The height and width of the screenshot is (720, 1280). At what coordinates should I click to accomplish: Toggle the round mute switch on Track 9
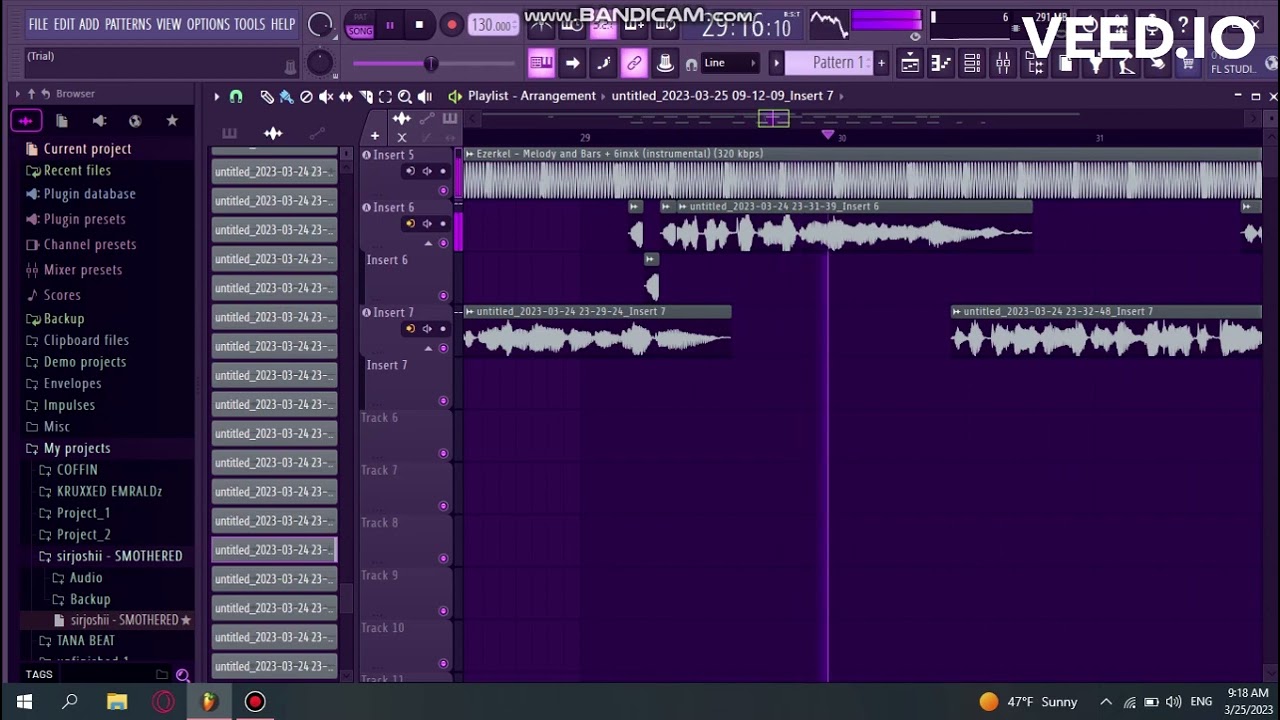443,611
